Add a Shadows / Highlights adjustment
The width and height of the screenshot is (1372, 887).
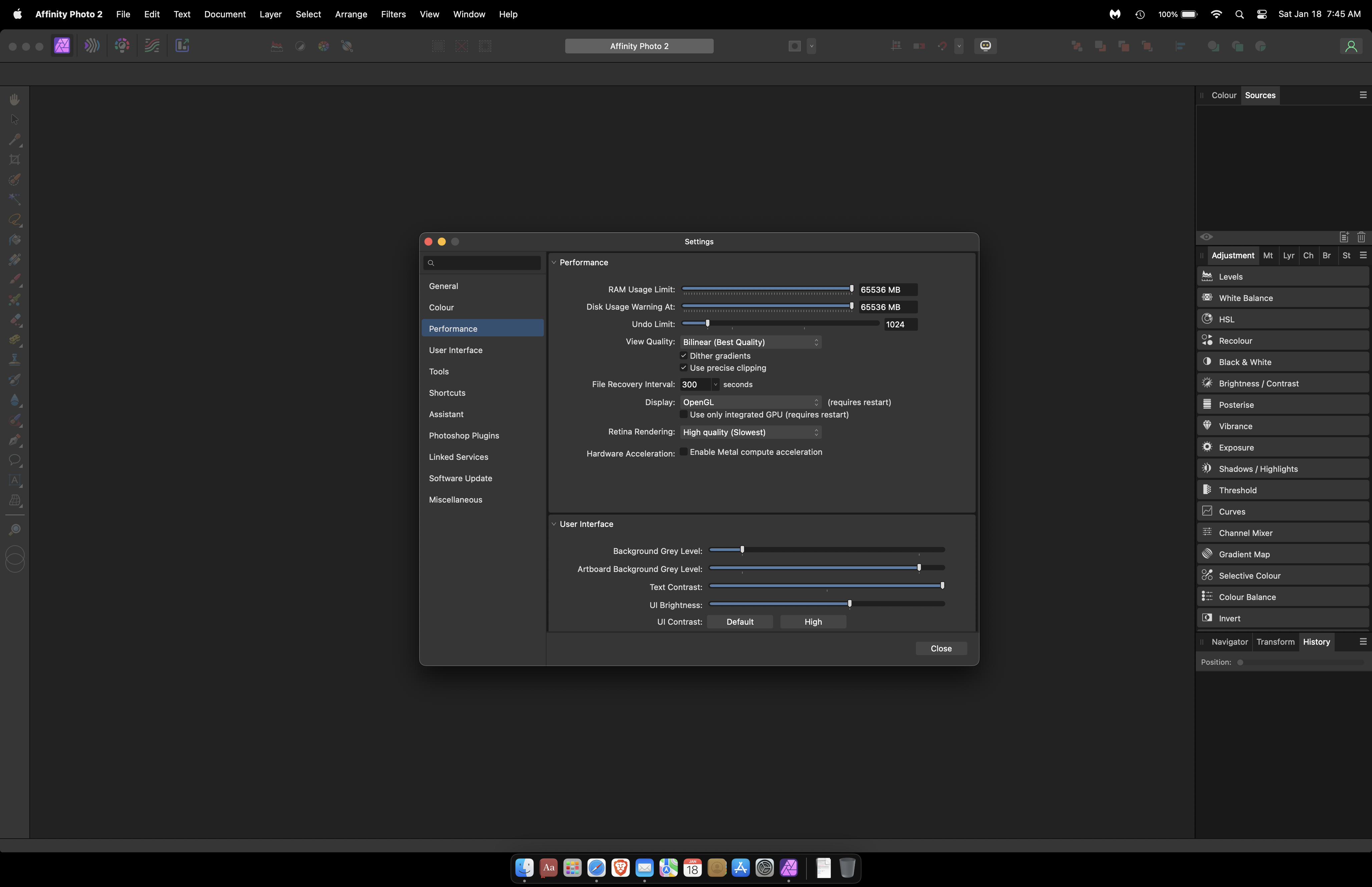[1283, 469]
